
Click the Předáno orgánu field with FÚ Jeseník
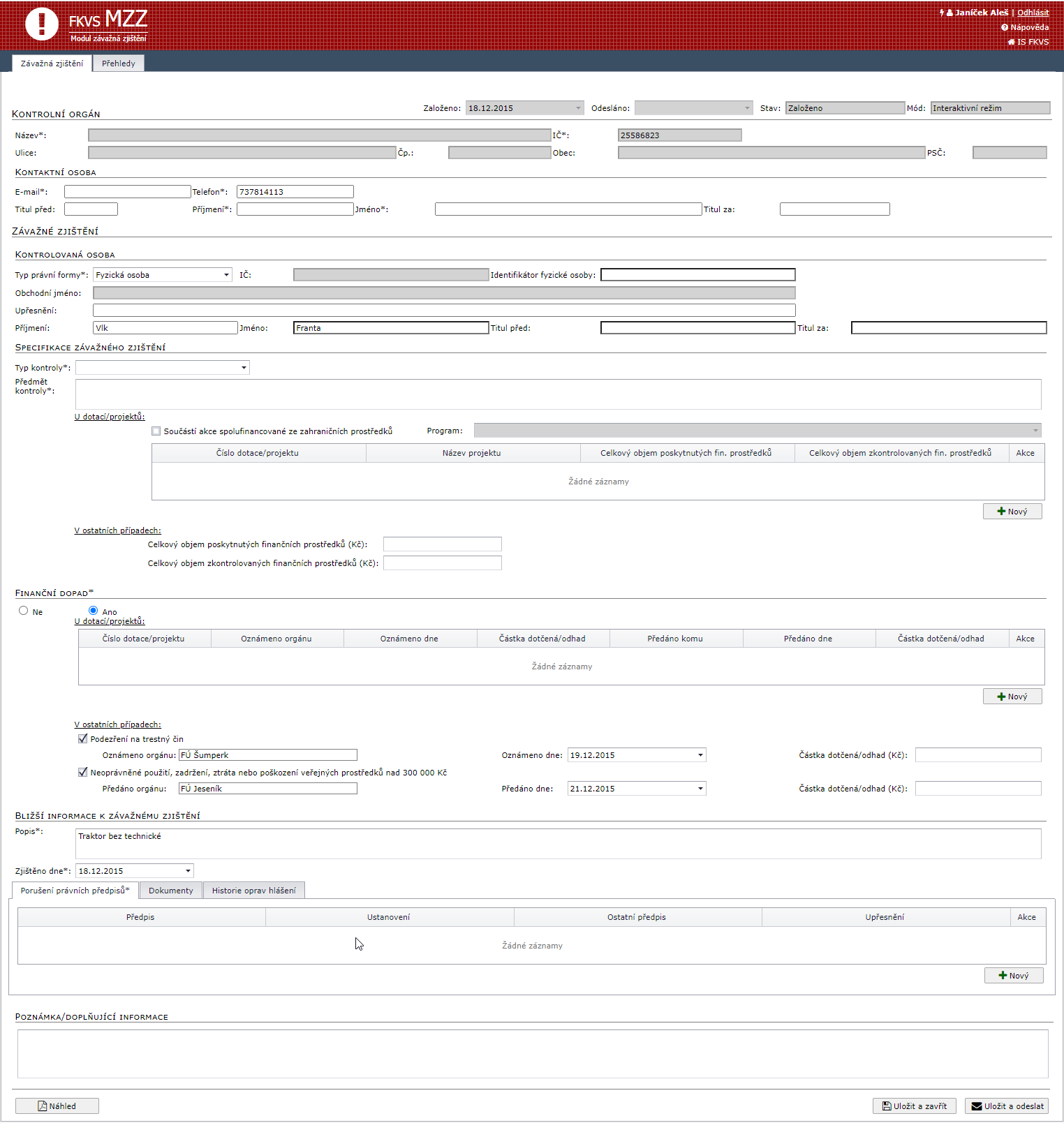click(268, 789)
